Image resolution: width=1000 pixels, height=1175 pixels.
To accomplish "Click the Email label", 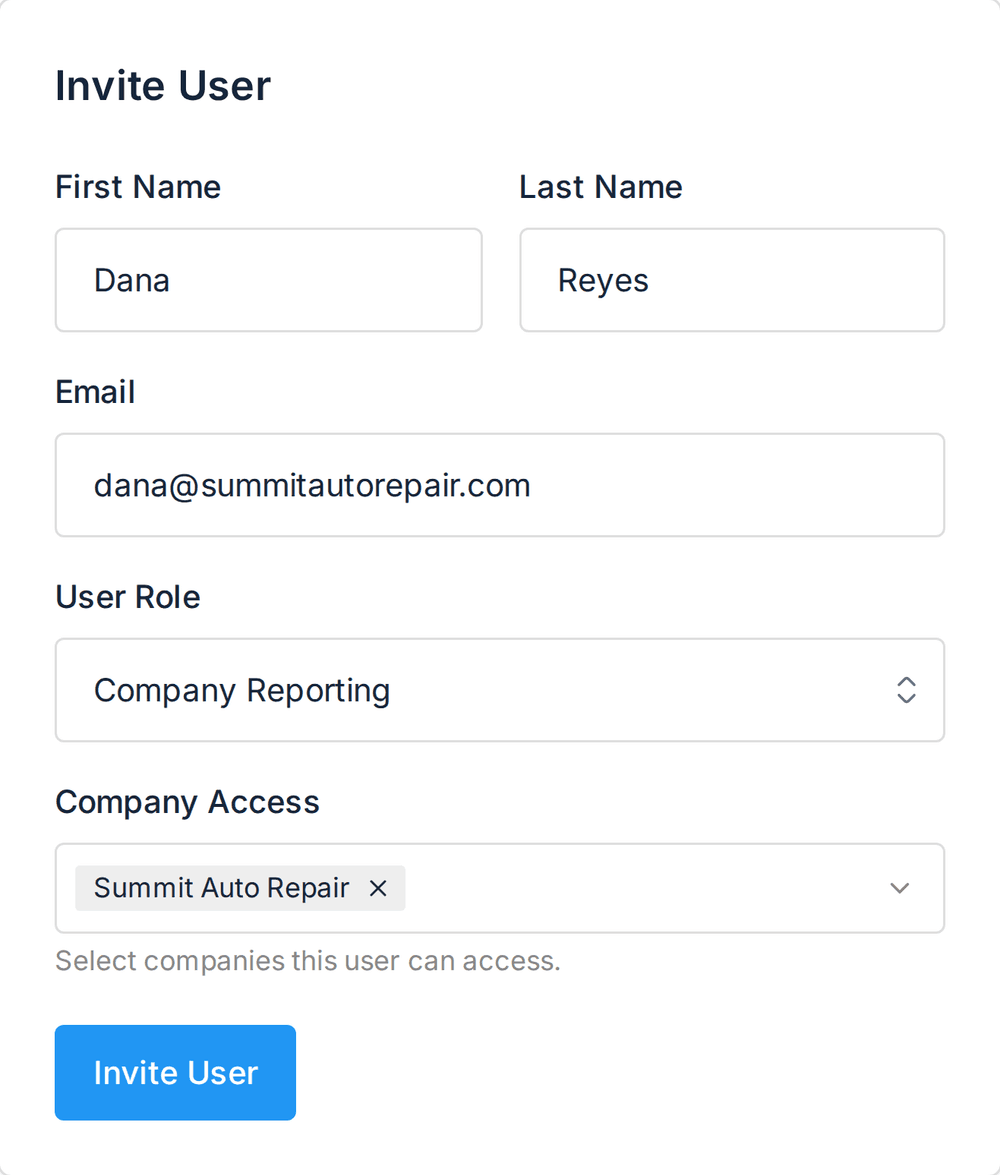I will click(x=95, y=392).
